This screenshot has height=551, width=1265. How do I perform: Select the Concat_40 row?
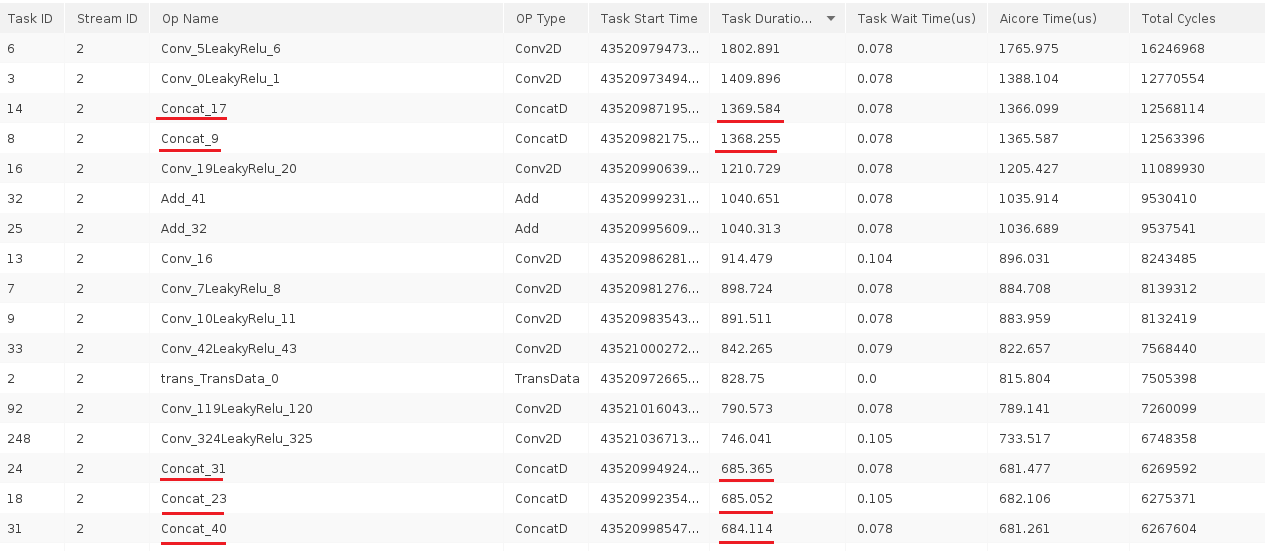click(x=632, y=528)
